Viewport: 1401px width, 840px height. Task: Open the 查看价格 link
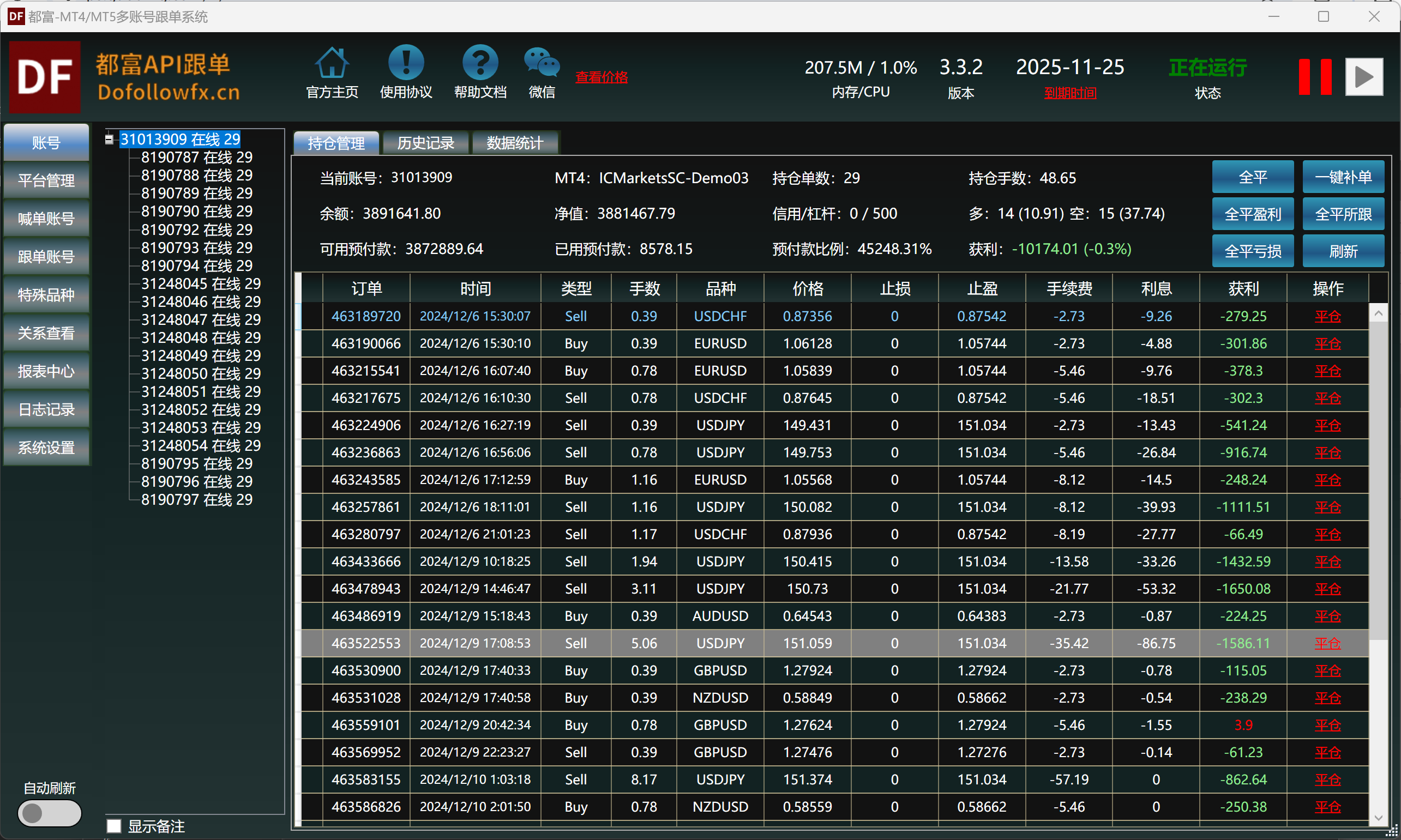click(x=601, y=77)
